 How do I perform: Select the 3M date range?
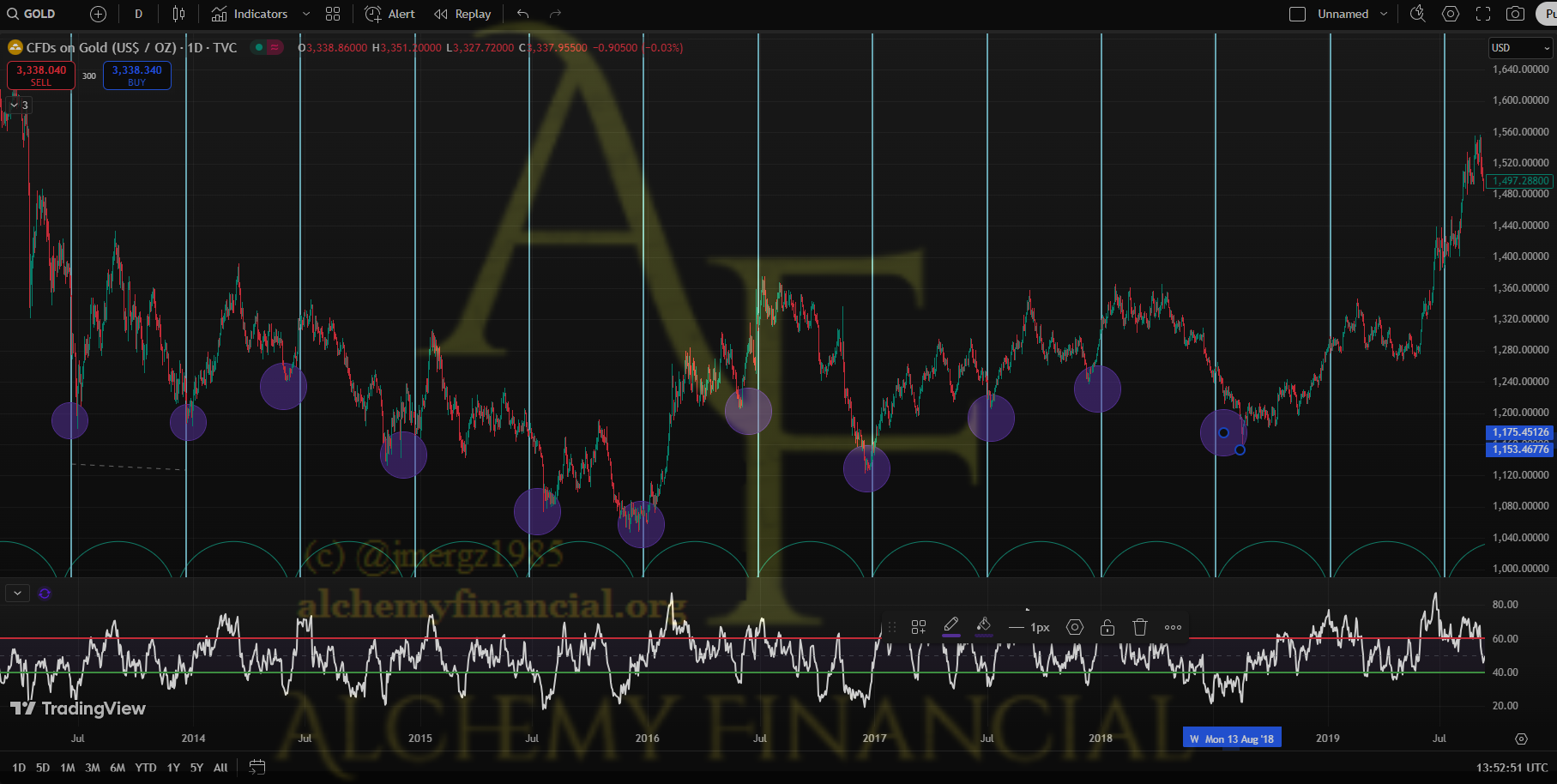click(x=93, y=768)
